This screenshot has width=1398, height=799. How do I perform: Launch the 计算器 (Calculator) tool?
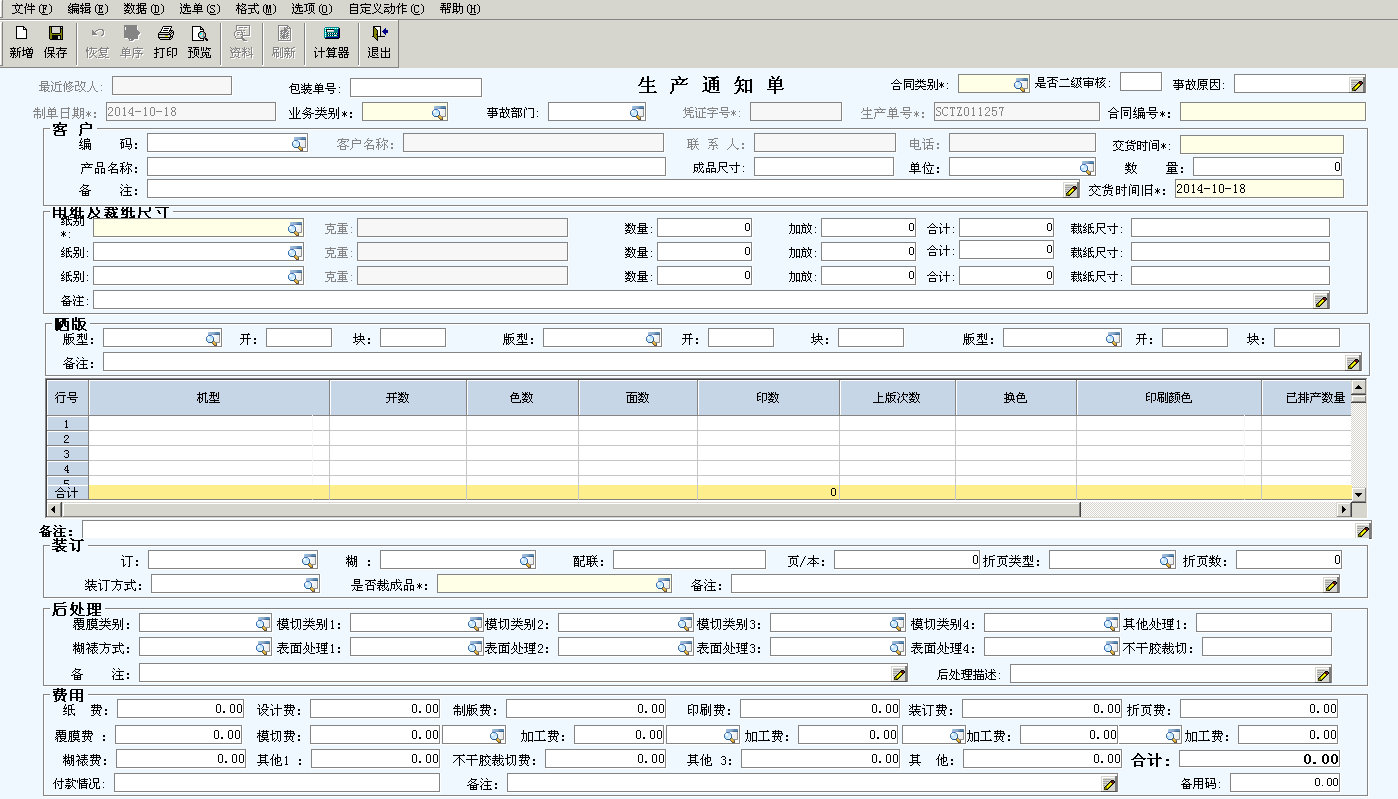331,42
